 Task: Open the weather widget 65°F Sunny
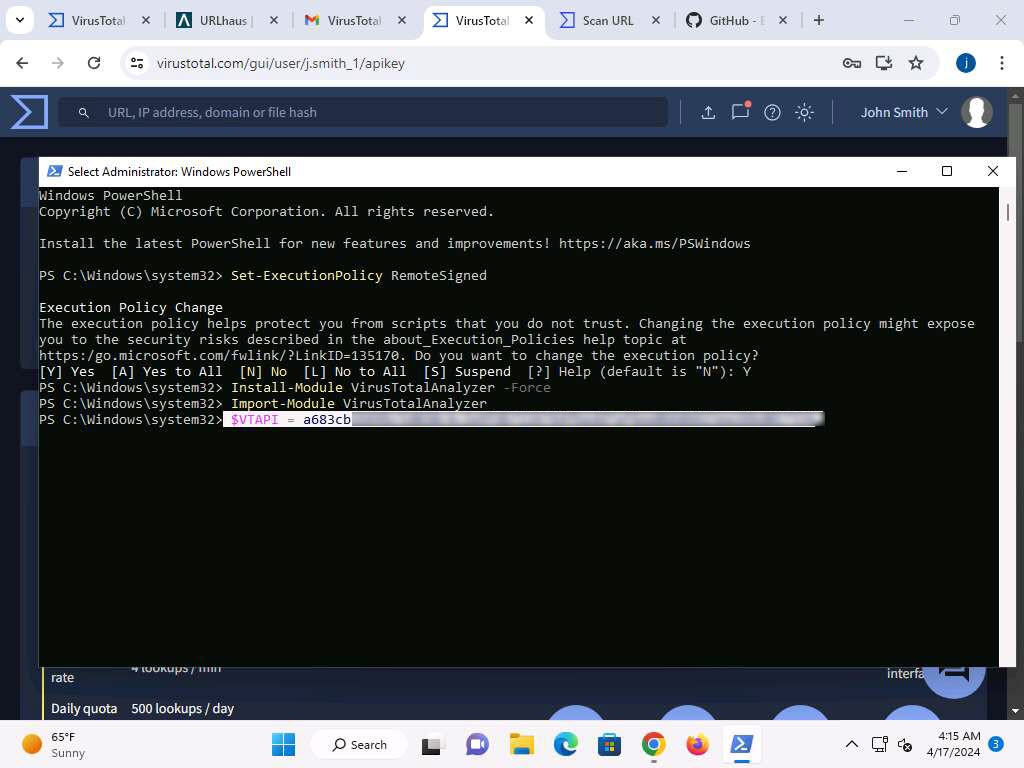54,744
